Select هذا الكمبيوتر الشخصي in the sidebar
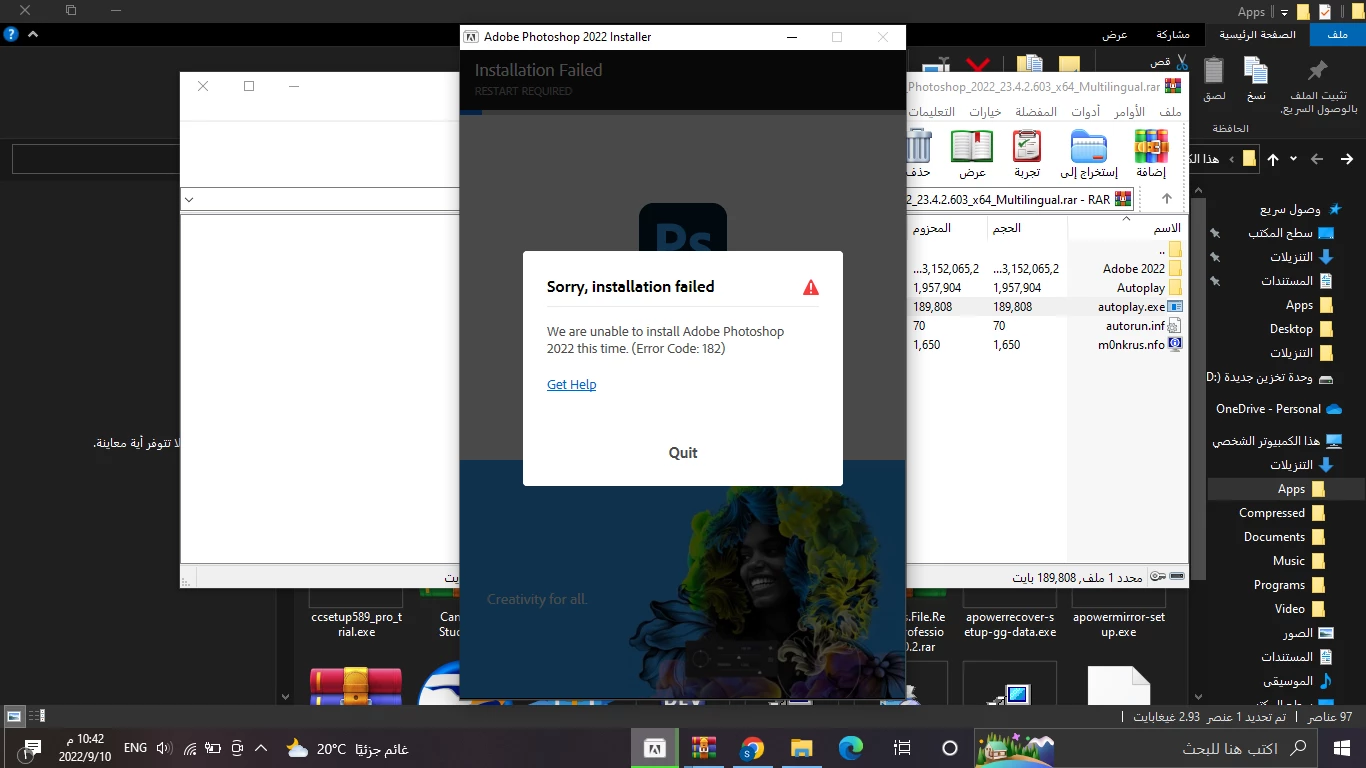The image size is (1366, 768). click(x=1277, y=441)
